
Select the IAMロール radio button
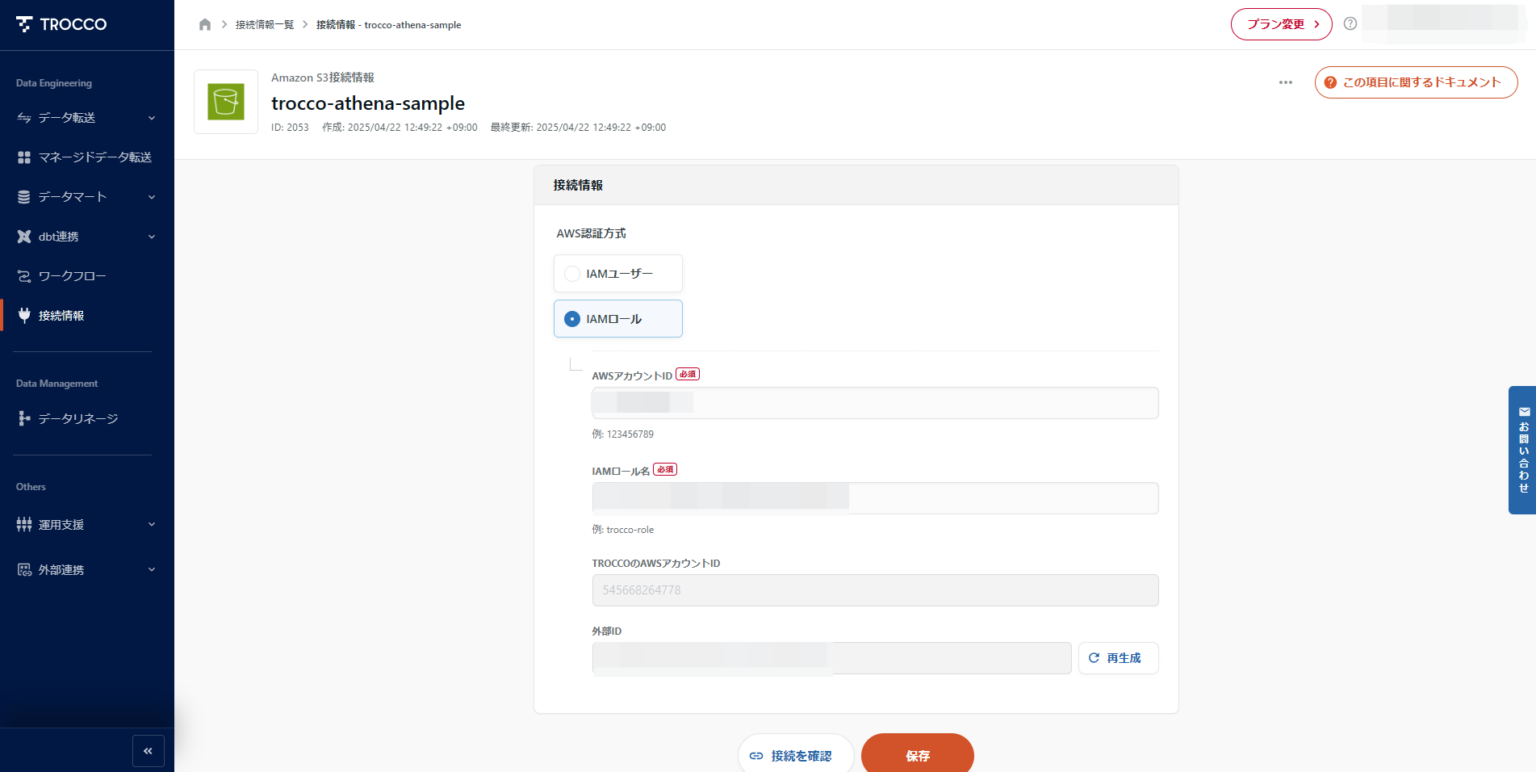[571, 318]
